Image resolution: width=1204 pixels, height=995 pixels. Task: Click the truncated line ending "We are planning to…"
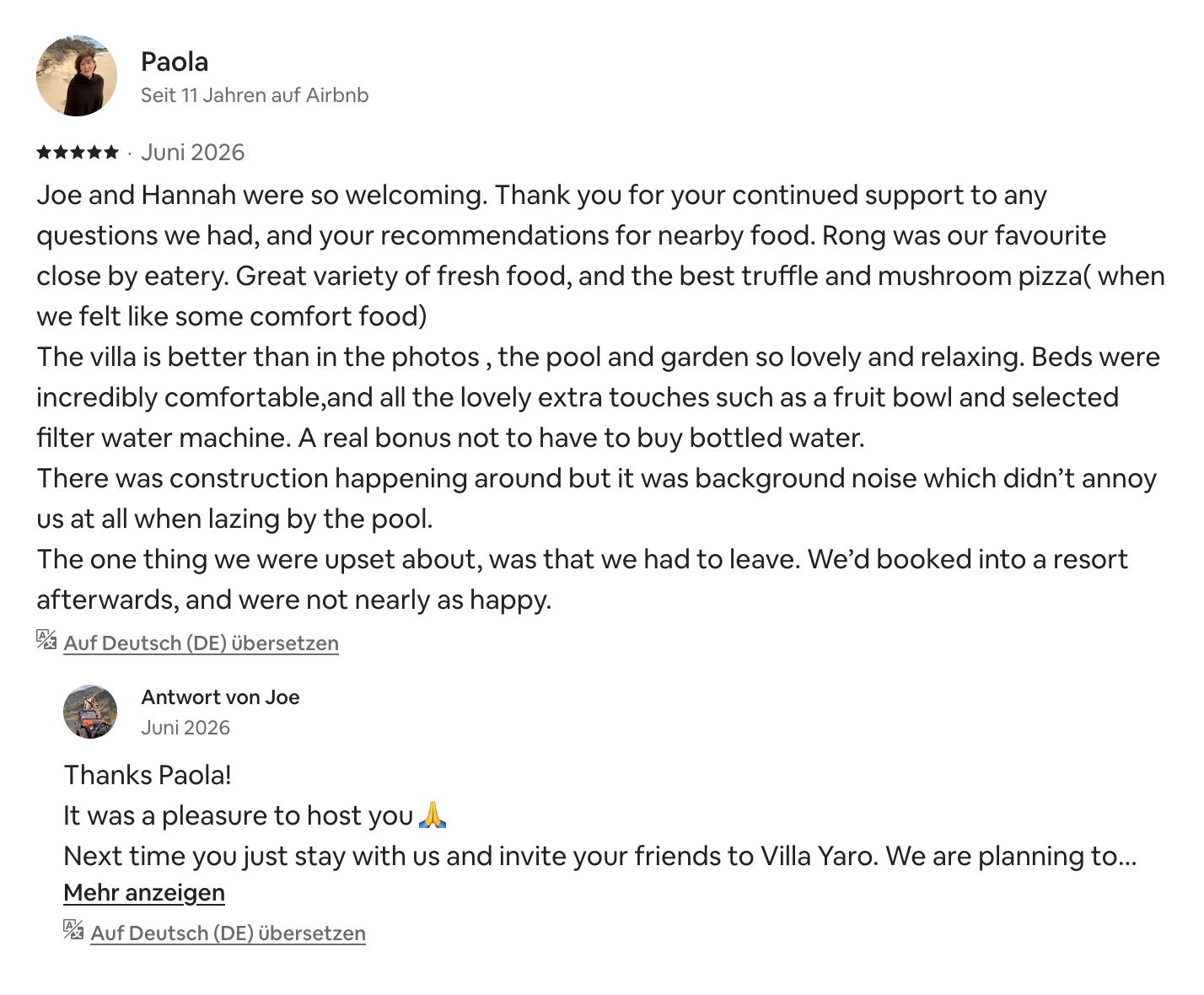(x=600, y=856)
